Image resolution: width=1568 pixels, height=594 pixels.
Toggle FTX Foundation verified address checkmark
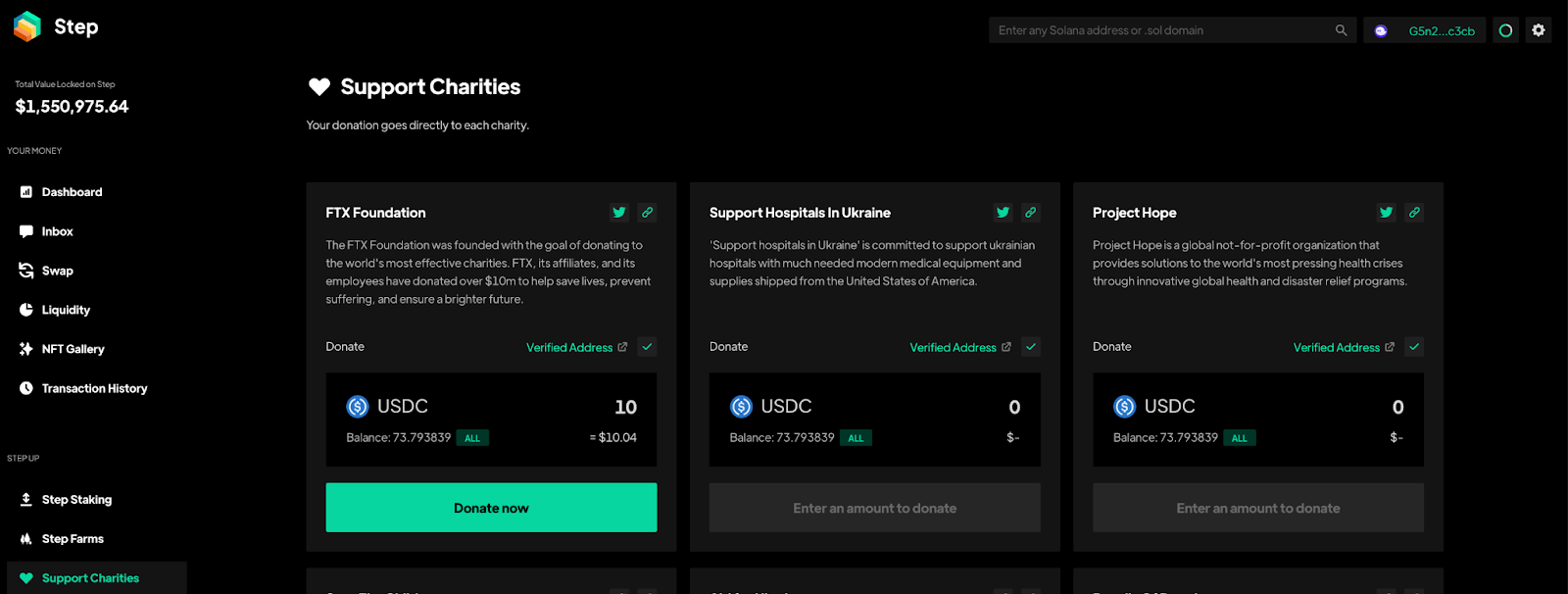[647, 347]
